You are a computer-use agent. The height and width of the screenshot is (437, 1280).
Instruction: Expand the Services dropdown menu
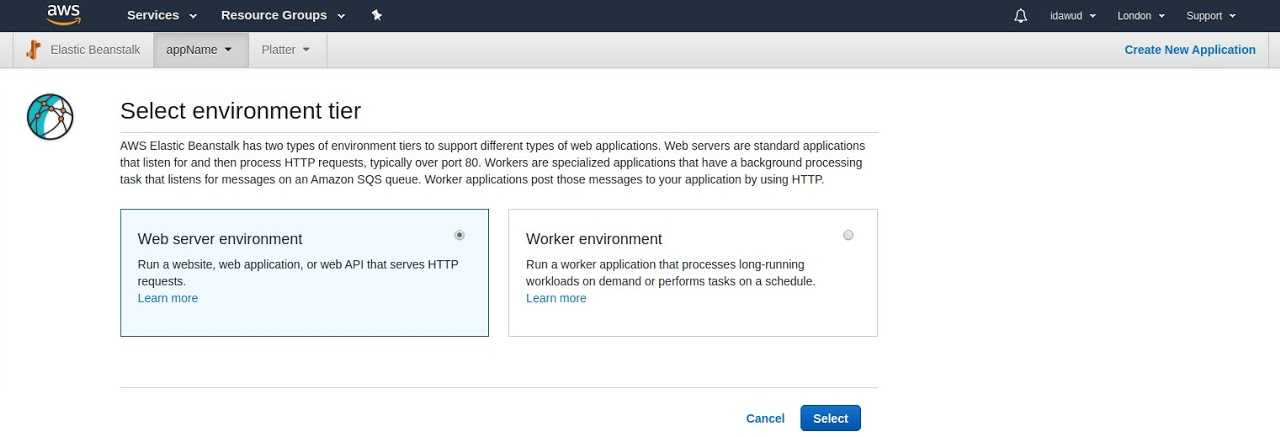click(x=162, y=15)
